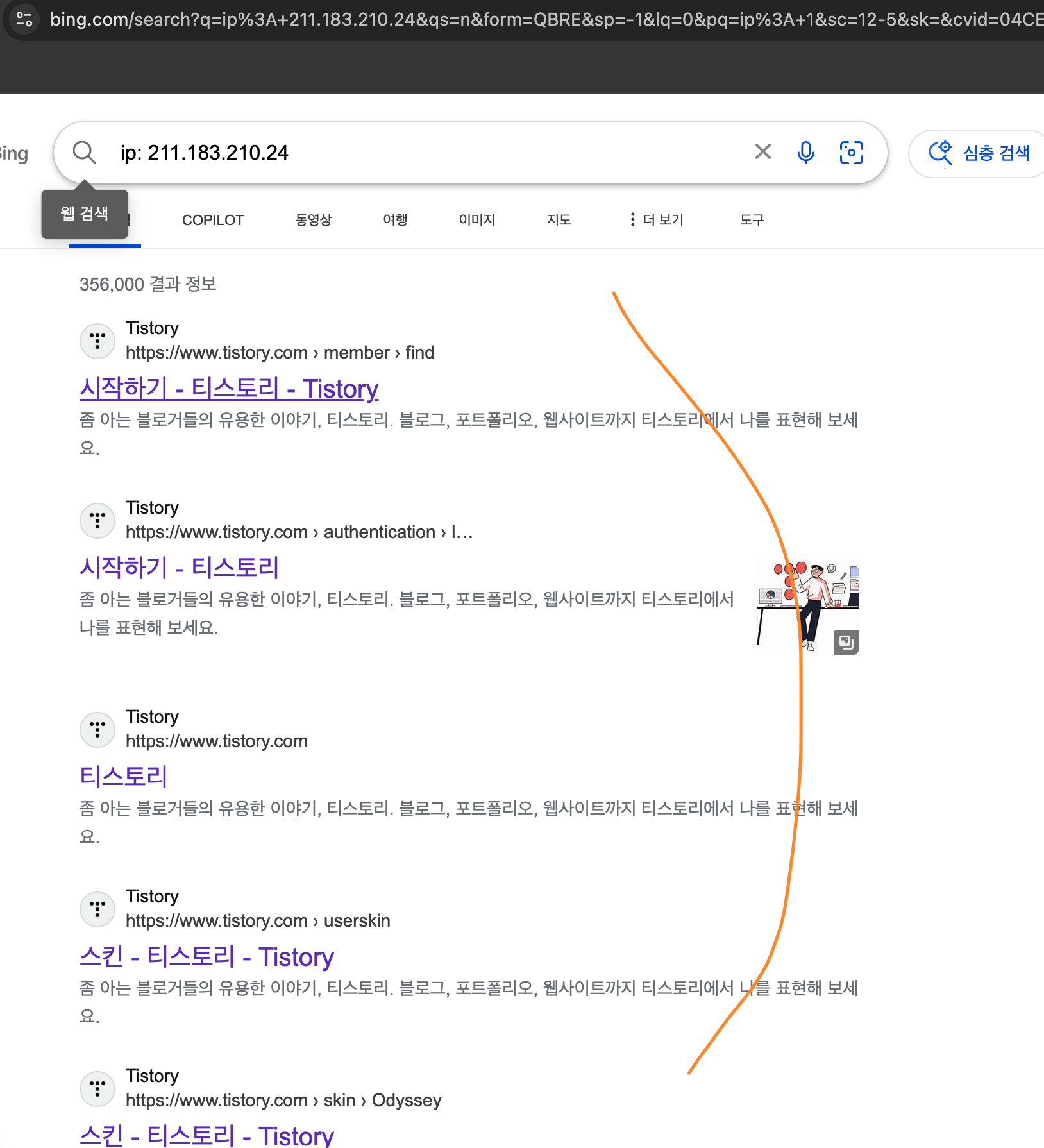Click the Bing logo
1044x1148 pixels.
click(x=13, y=154)
